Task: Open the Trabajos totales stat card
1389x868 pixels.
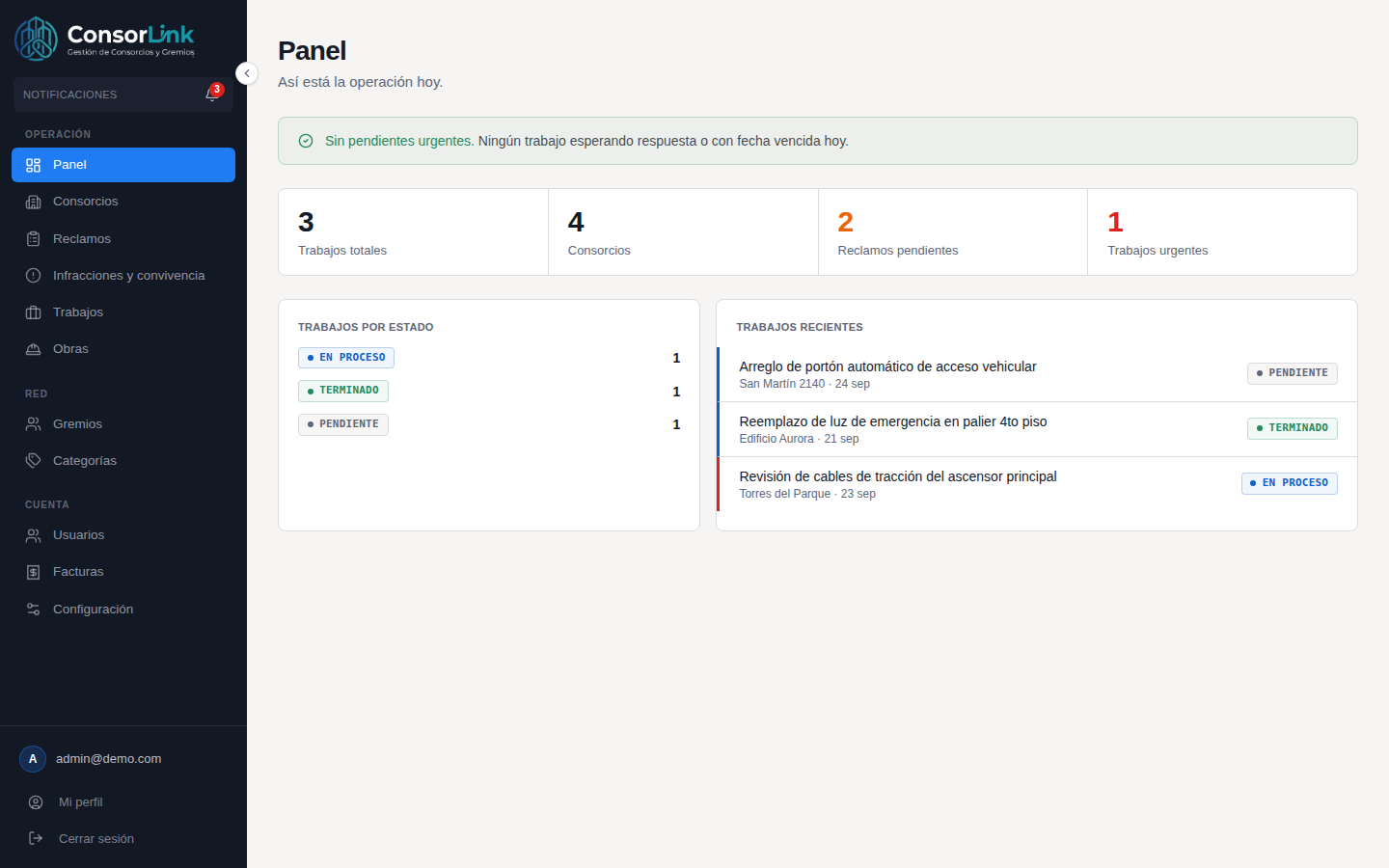Action: (x=413, y=232)
